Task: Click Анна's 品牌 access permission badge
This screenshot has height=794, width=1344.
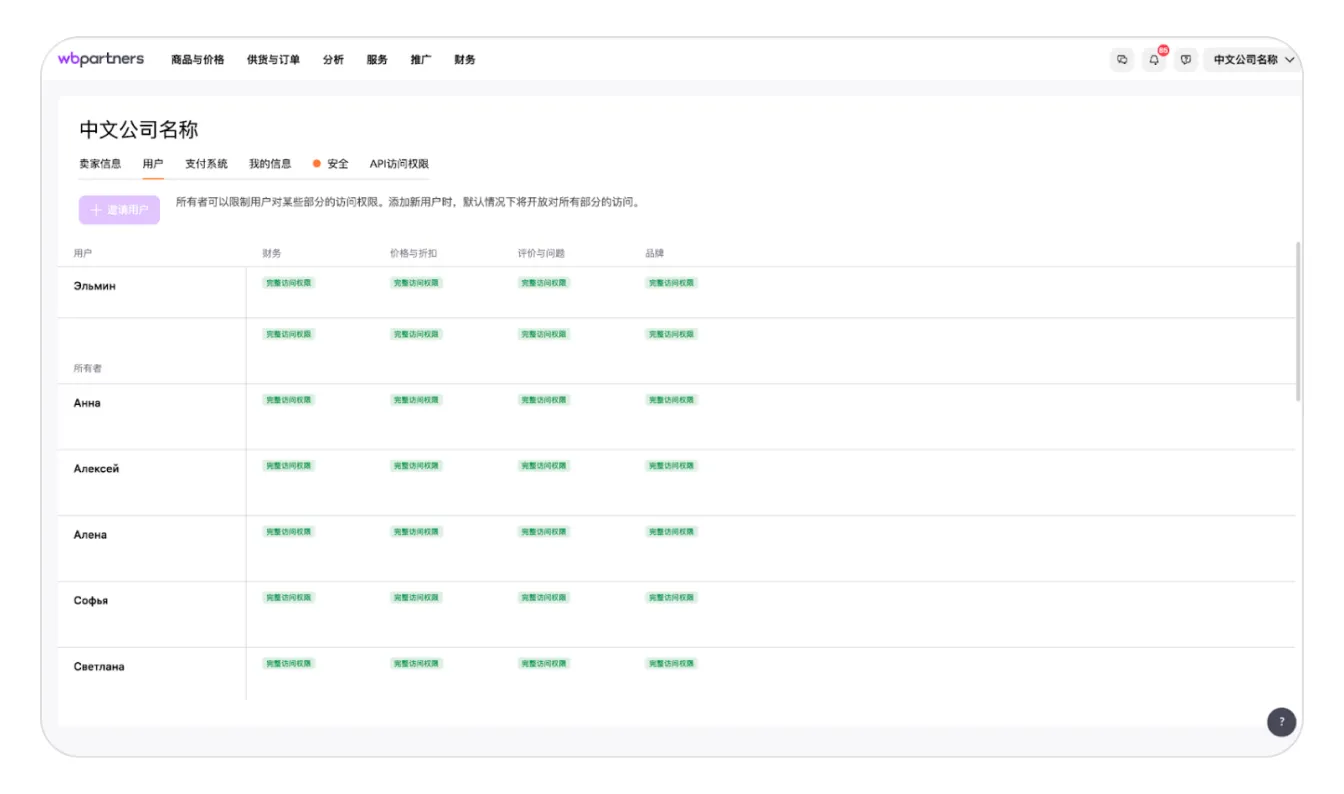Action: [671, 400]
